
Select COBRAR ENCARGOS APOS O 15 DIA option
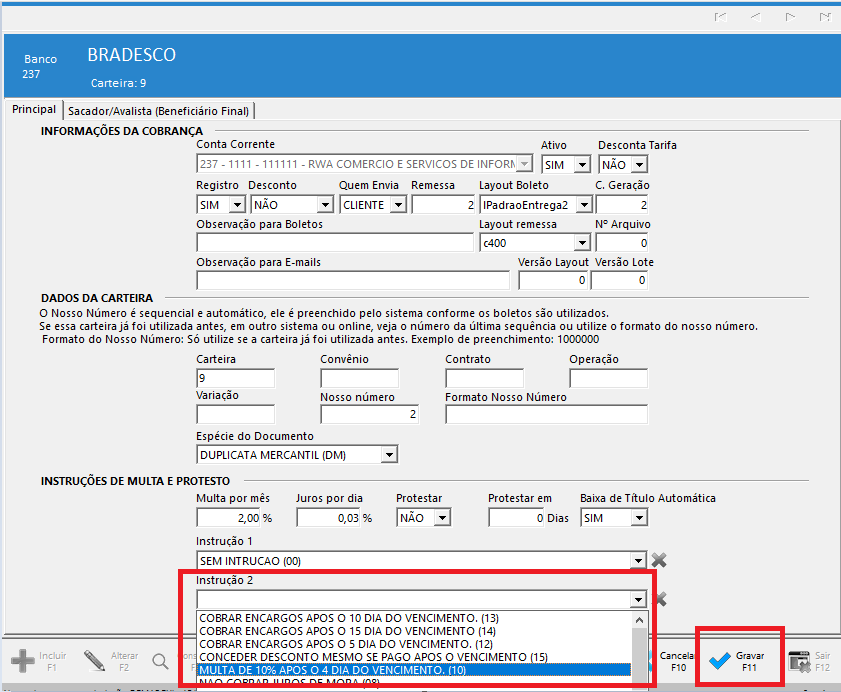[414, 631]
